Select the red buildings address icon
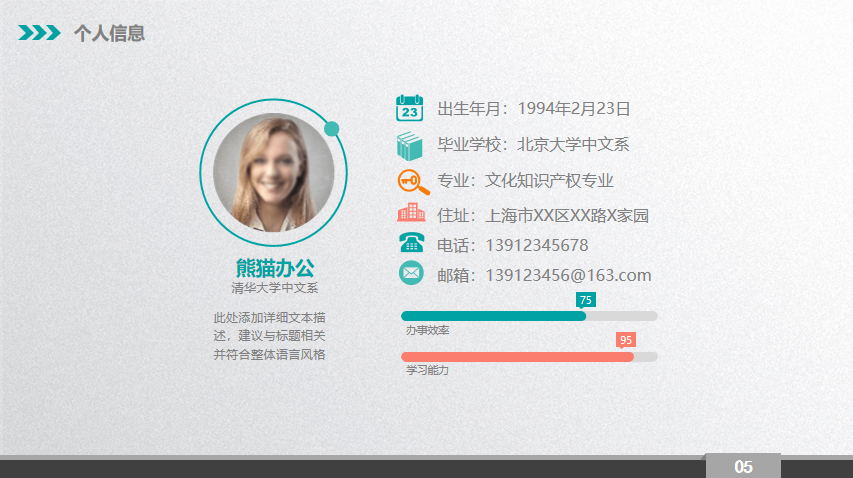The height and width of the screenshot is (478, 853). [411, 213]
